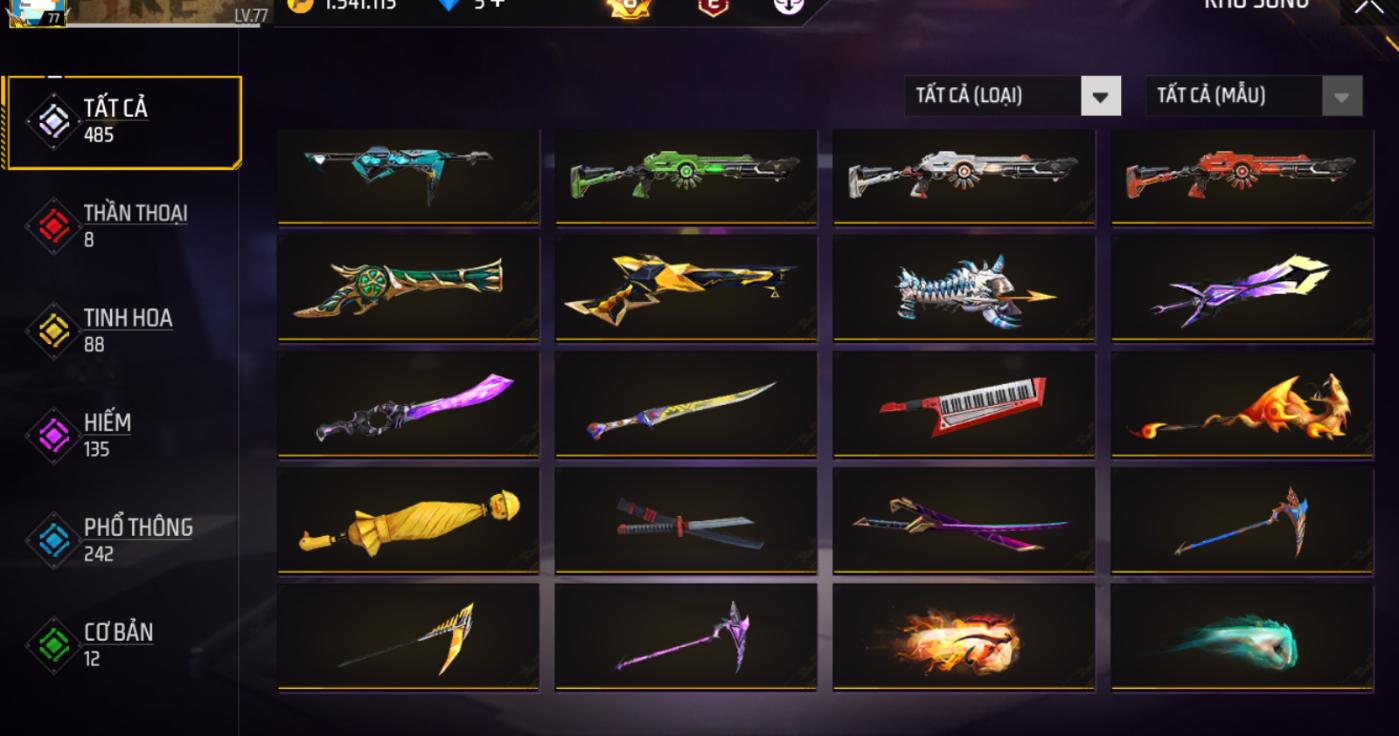Click the gold coin currency icon
The image size is (1399, 736).
299,5
